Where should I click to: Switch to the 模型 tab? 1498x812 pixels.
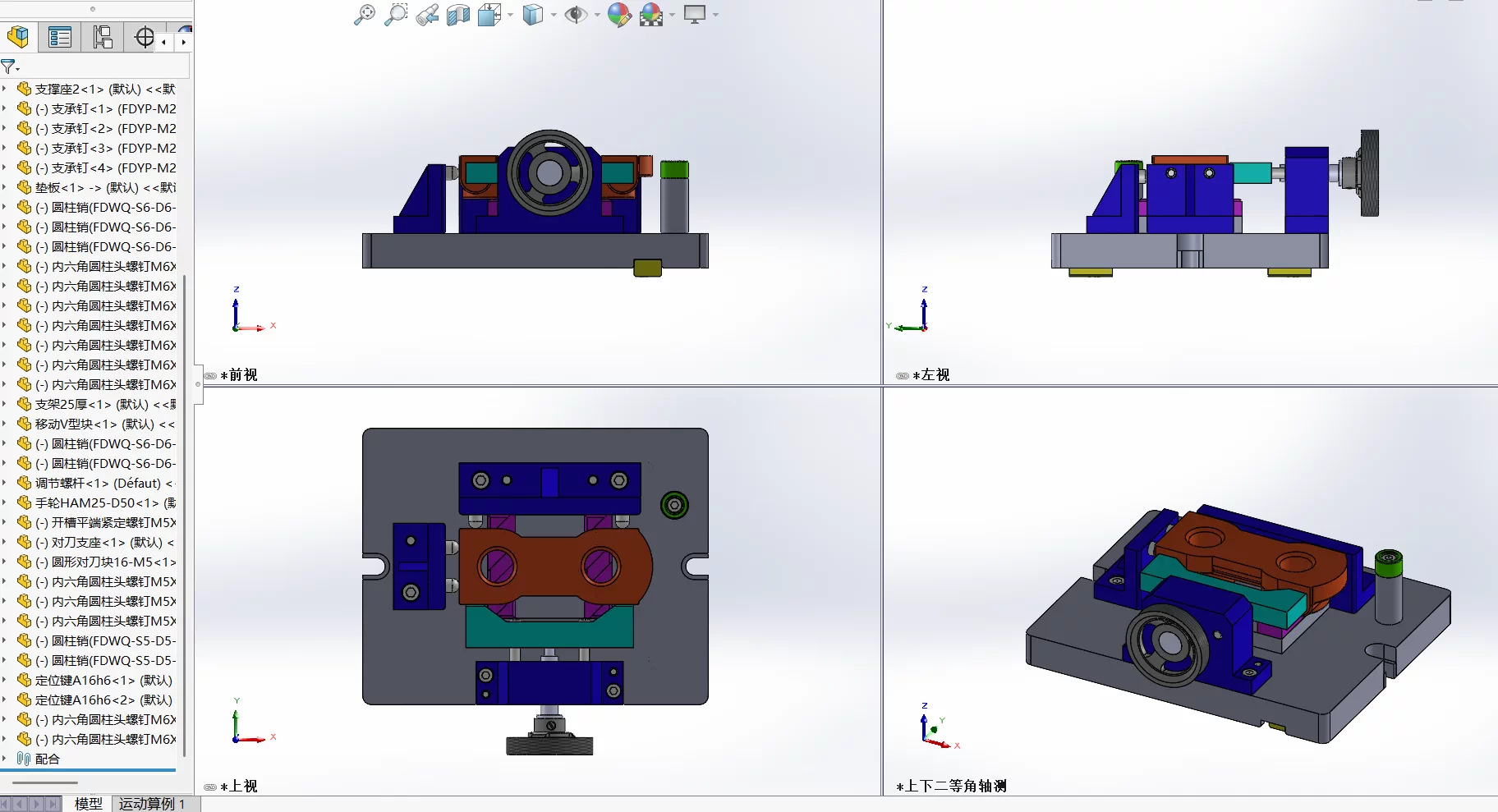pos(89,804)
